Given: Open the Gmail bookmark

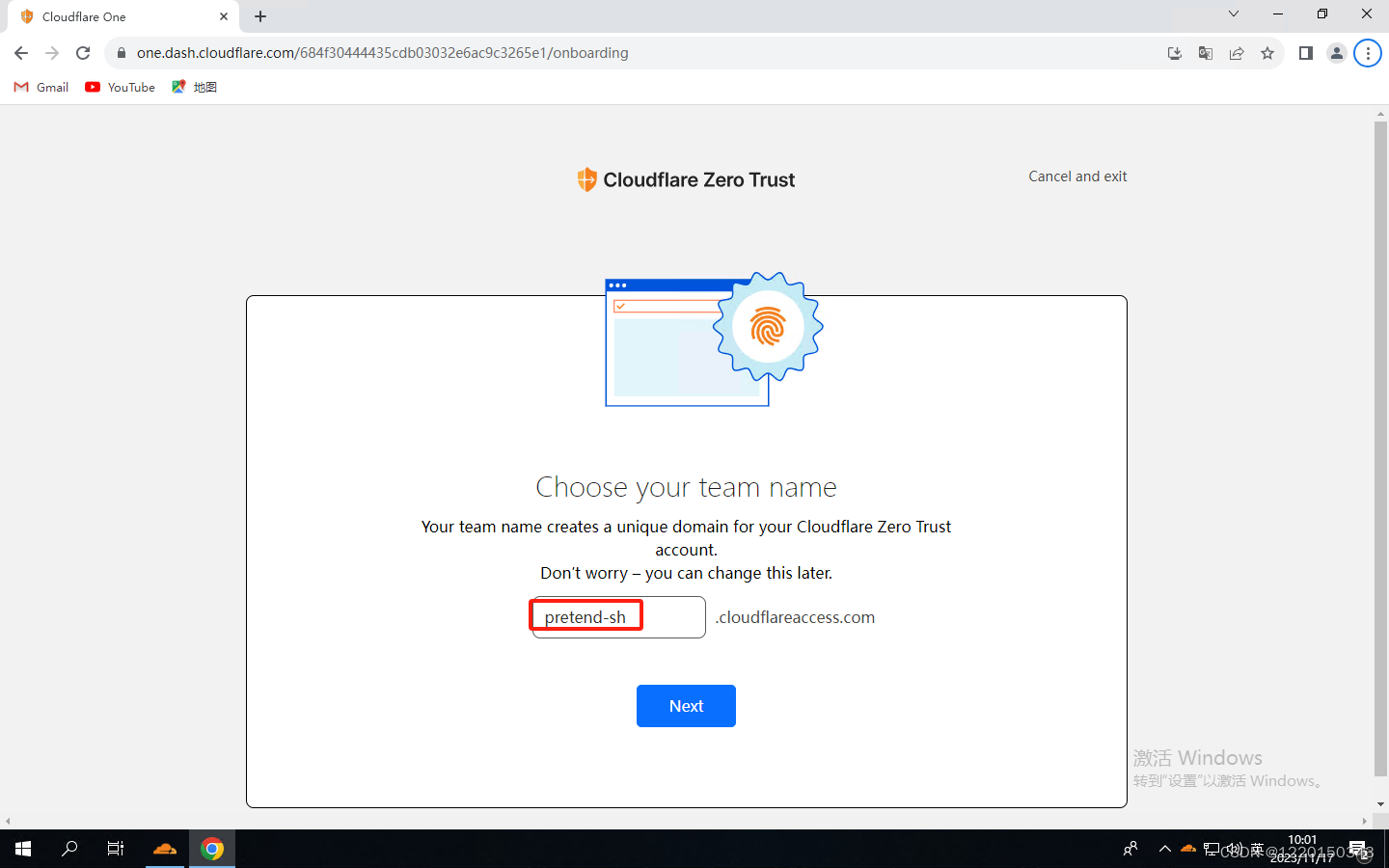Looking at the screenshot, I should point(41,87).
